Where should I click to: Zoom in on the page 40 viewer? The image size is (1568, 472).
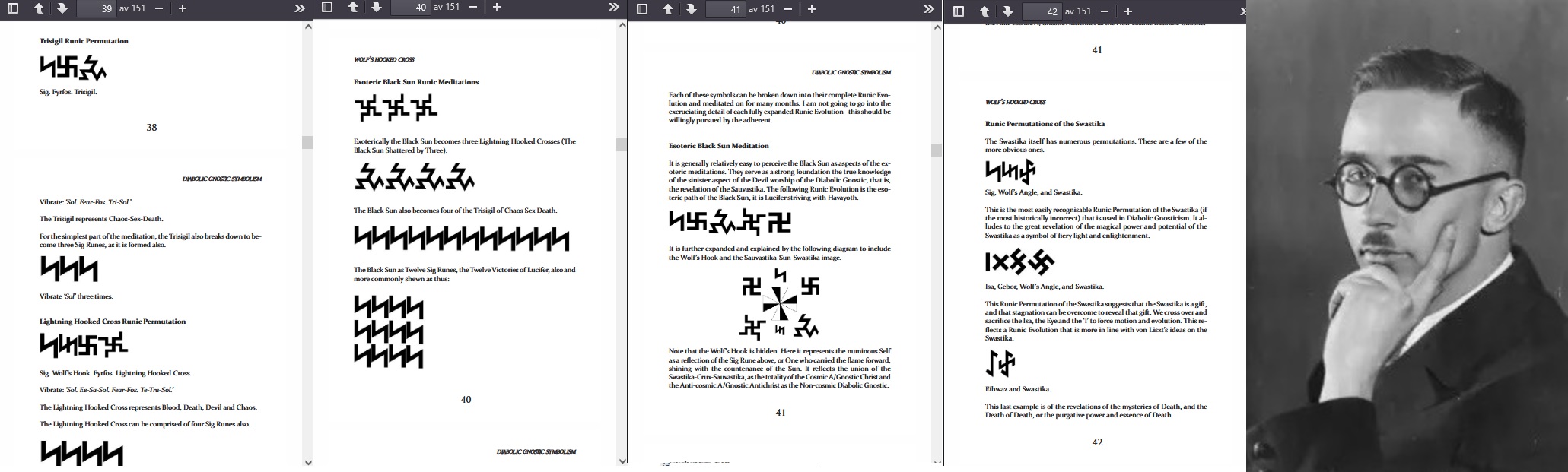(497, 8)
